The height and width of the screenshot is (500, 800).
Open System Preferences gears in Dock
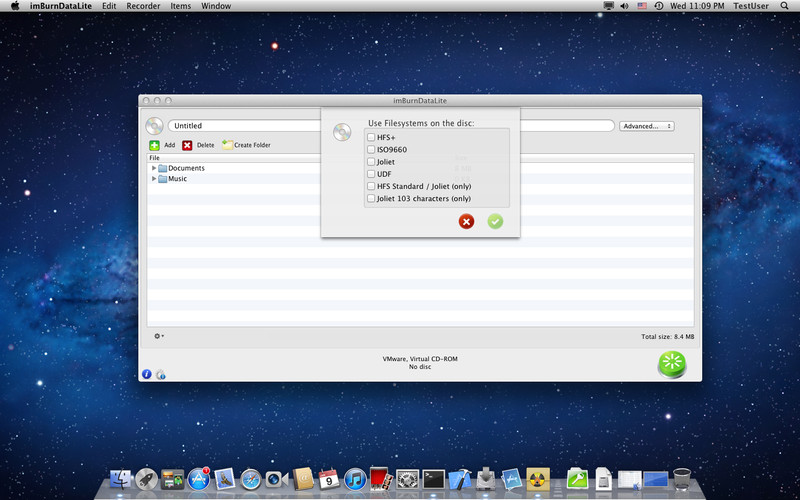(x=408, y=480)
